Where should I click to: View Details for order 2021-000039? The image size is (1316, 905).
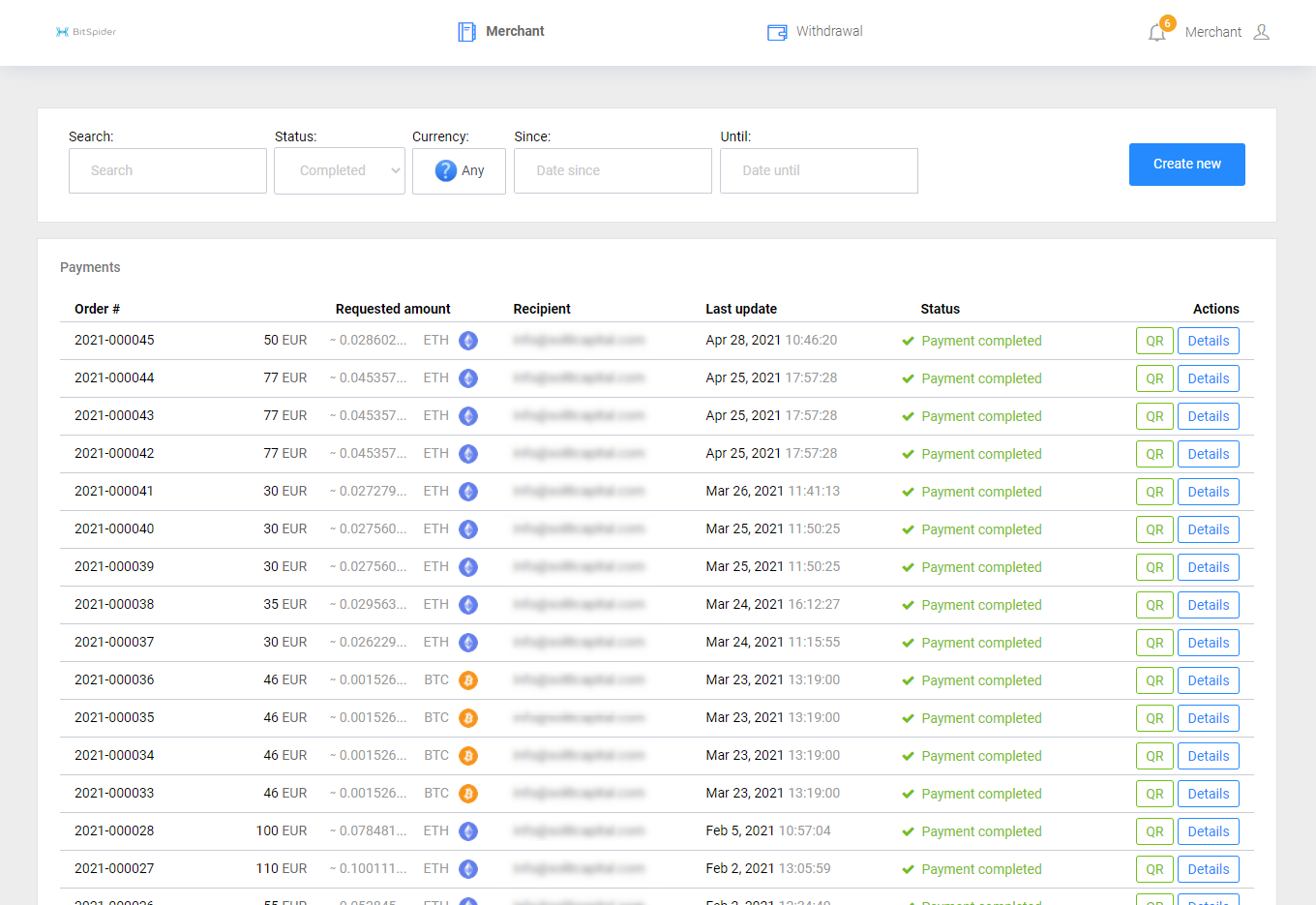coord(1209,567)
